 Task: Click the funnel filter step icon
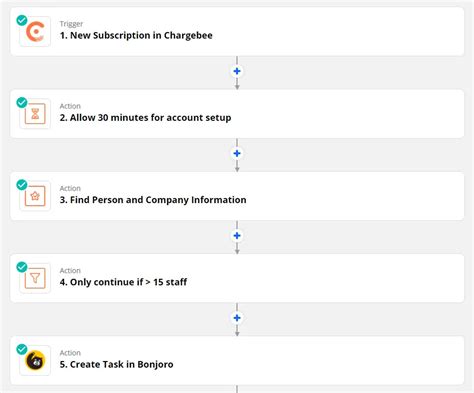(35, 278)
